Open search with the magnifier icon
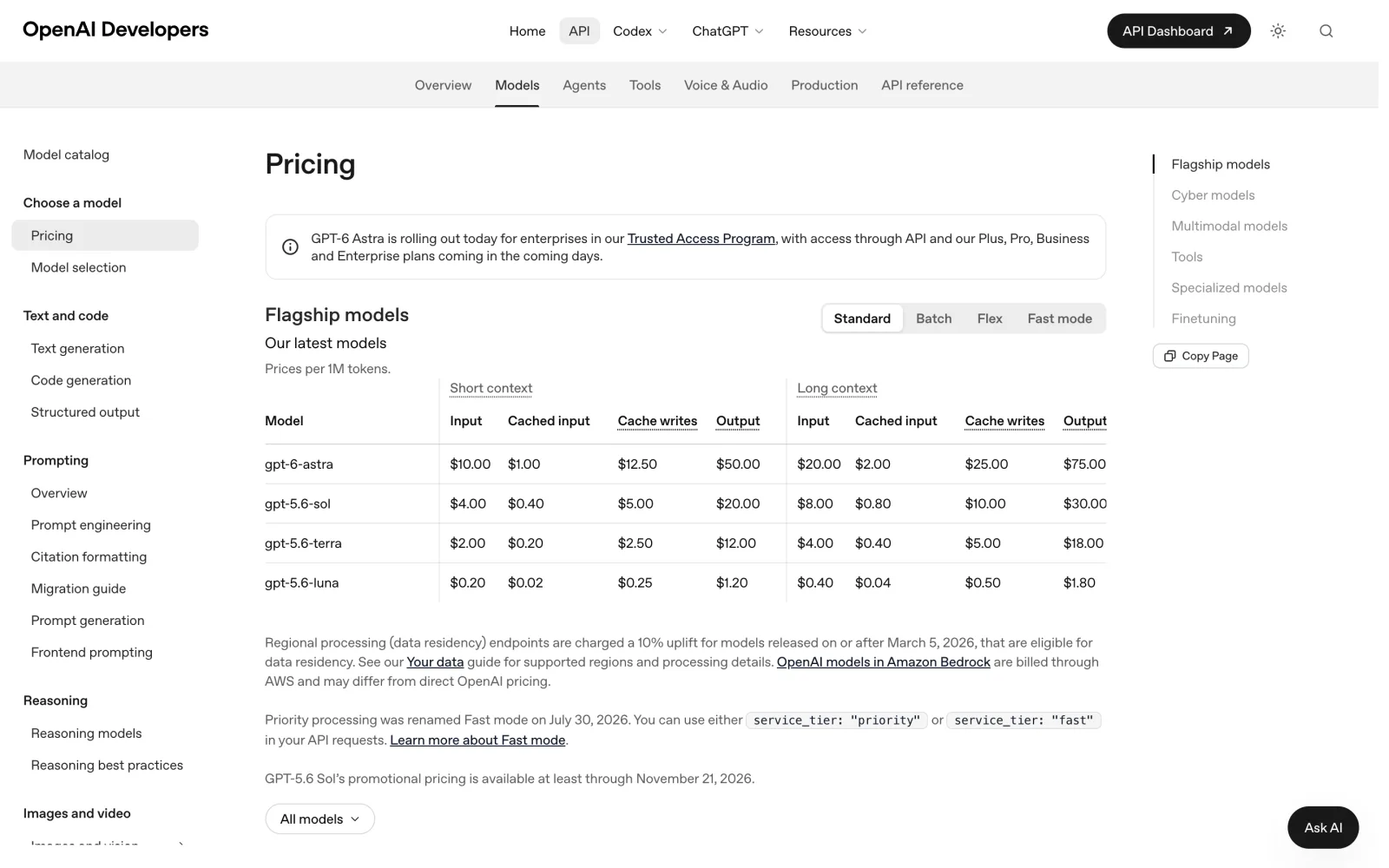The image size is (1389, 868). coord(1326,31)
